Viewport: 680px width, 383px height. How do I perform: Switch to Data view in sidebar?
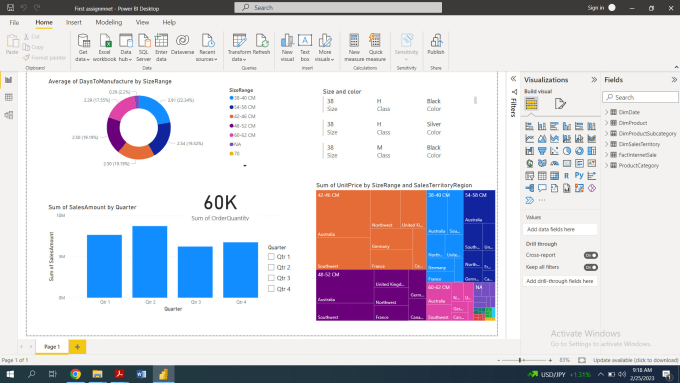9,97
